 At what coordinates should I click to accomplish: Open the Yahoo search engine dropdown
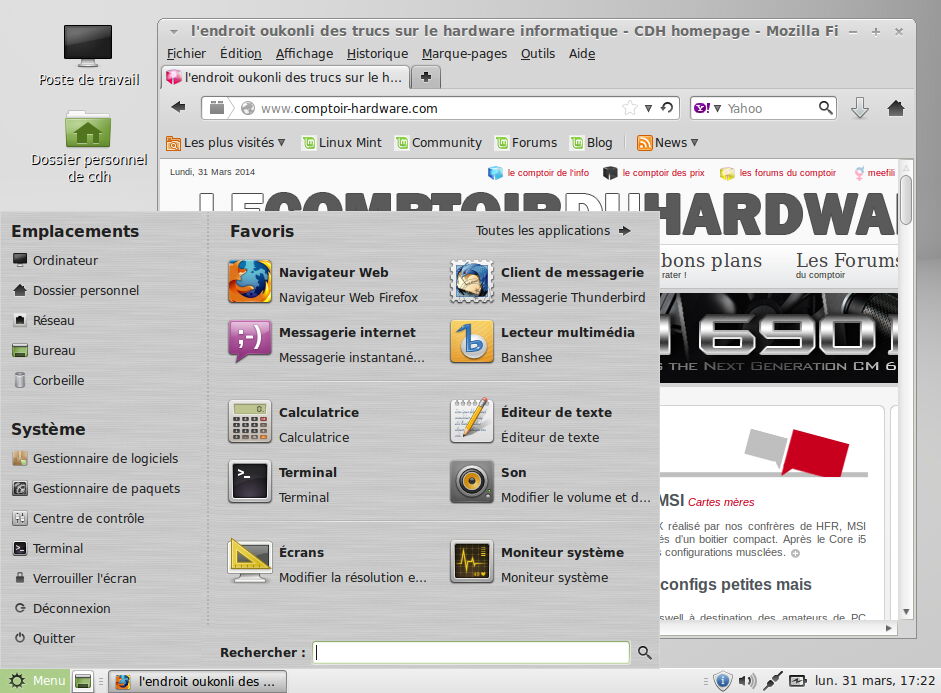click(709, 107)
